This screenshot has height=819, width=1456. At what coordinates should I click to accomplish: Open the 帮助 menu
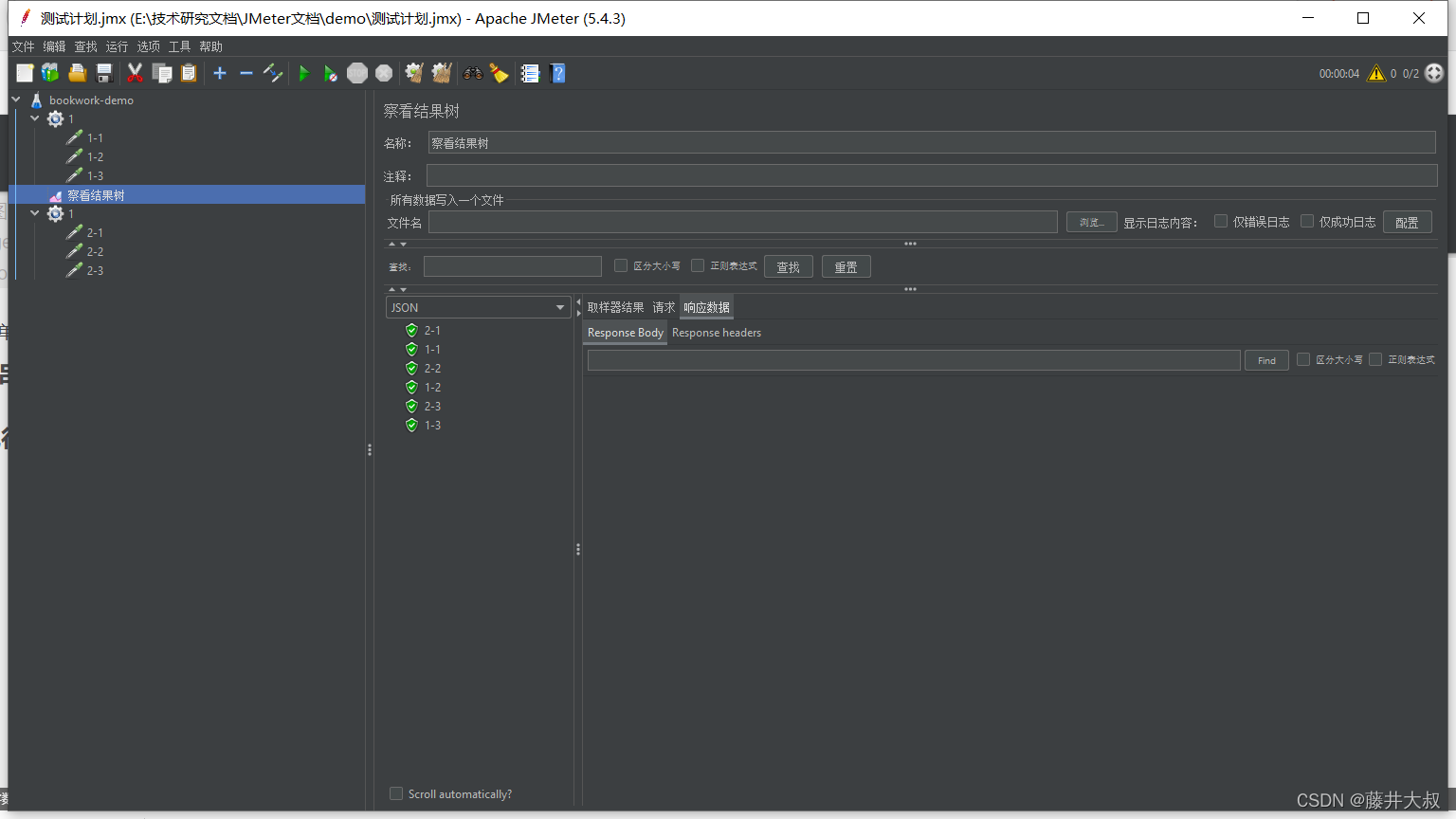tap(210, 46)
